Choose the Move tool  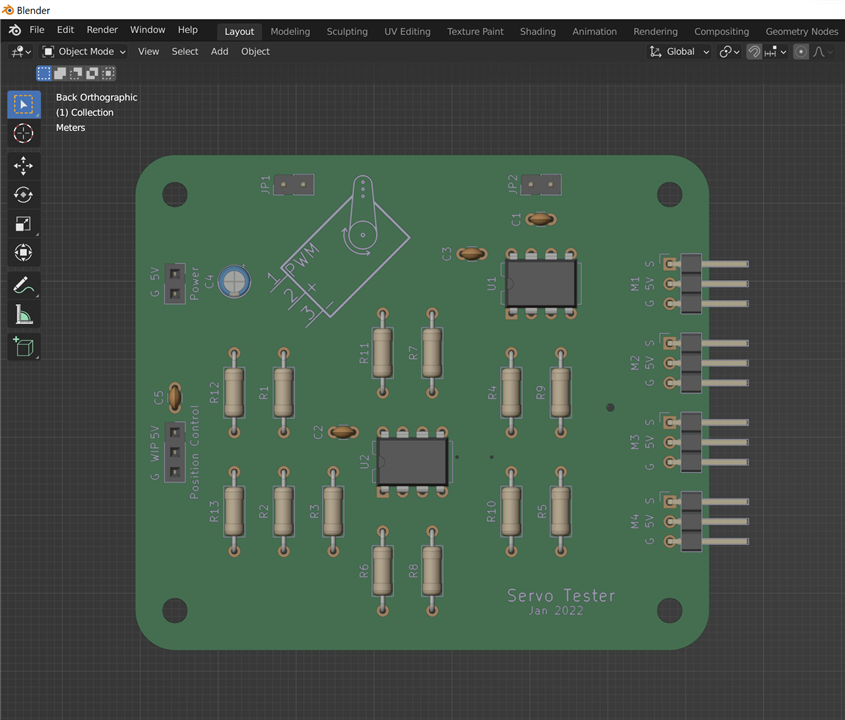pos(24,166)
